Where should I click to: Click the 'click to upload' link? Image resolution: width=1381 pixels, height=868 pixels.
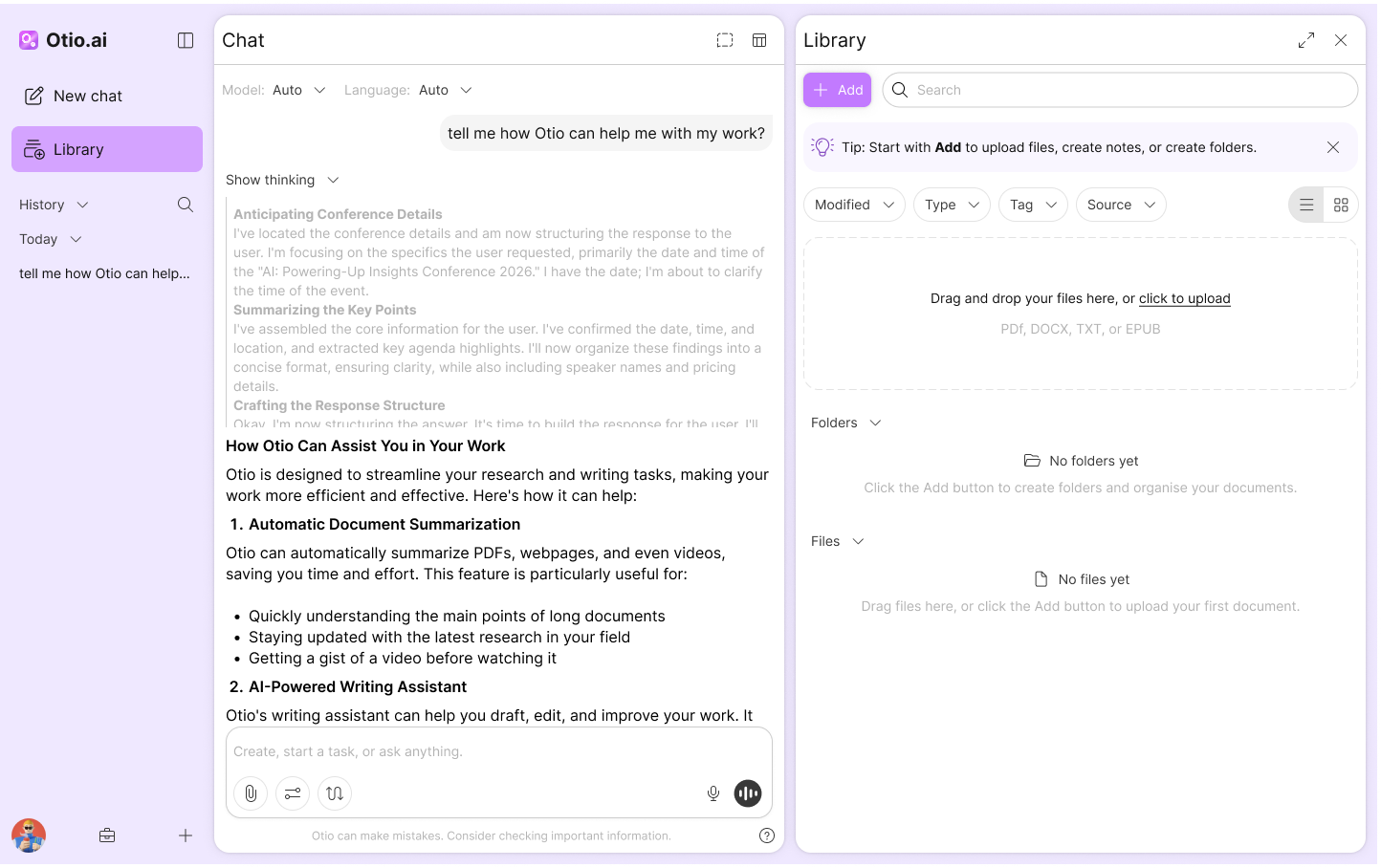coord(1184,298)
